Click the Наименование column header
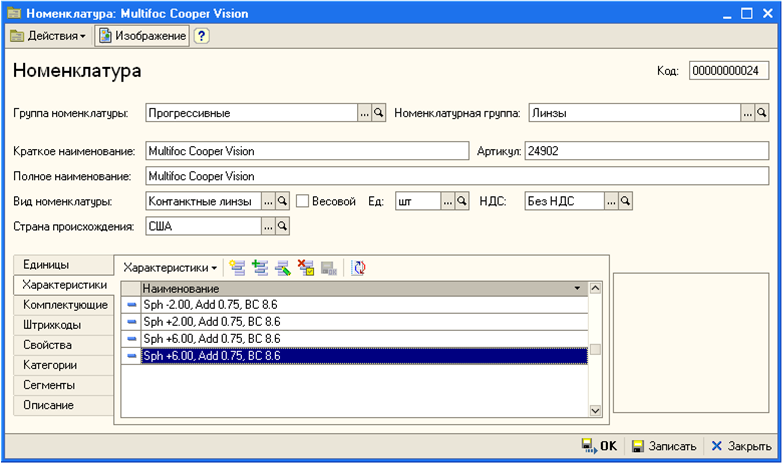 click(x=365, y=288)
